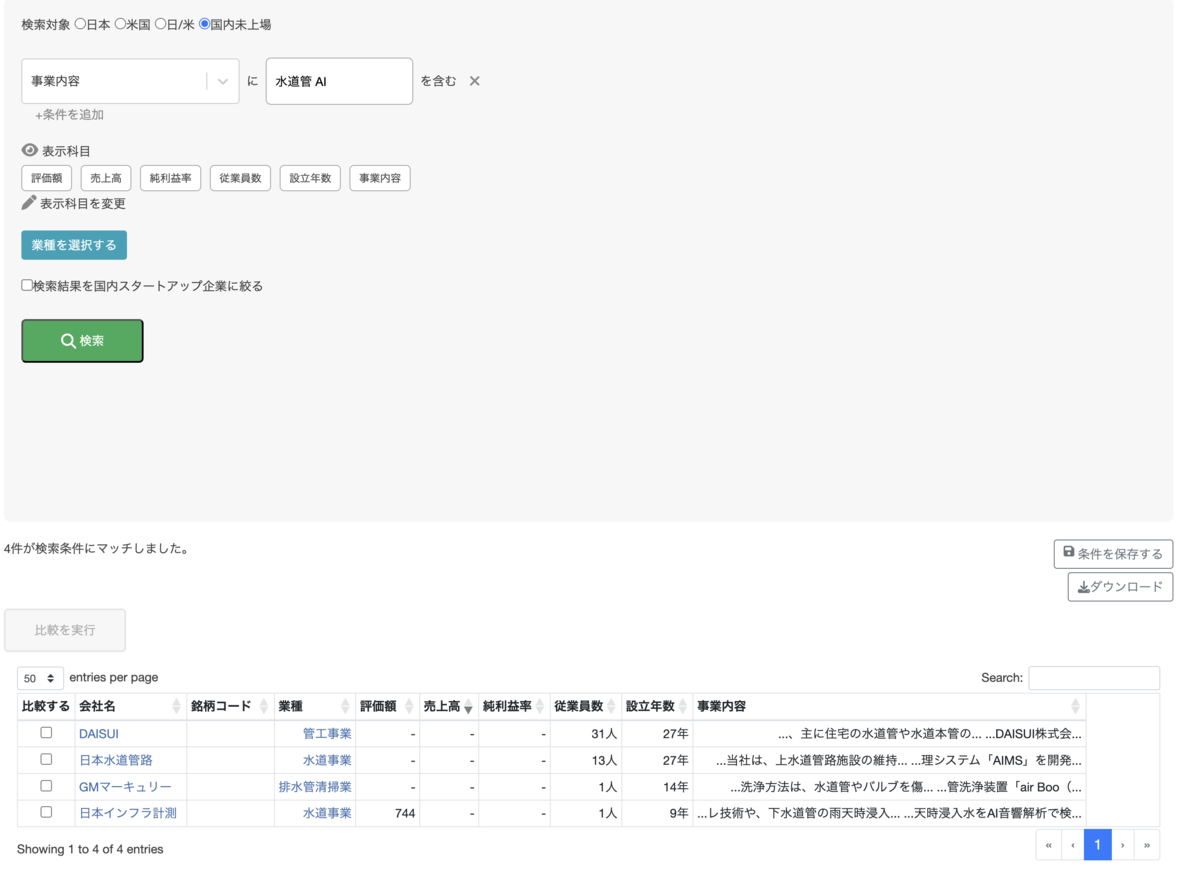Screen dimensions: 1200x880
Task: Open the 日本水道管路 company link
Action: (x=116, y=760)
